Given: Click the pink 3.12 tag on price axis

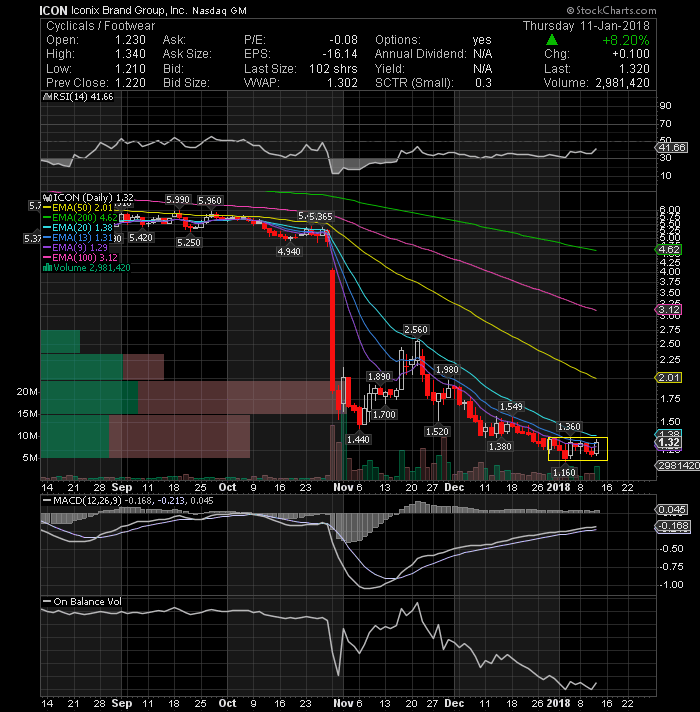Looking at the screenshot, I should (x=669, y=310).
